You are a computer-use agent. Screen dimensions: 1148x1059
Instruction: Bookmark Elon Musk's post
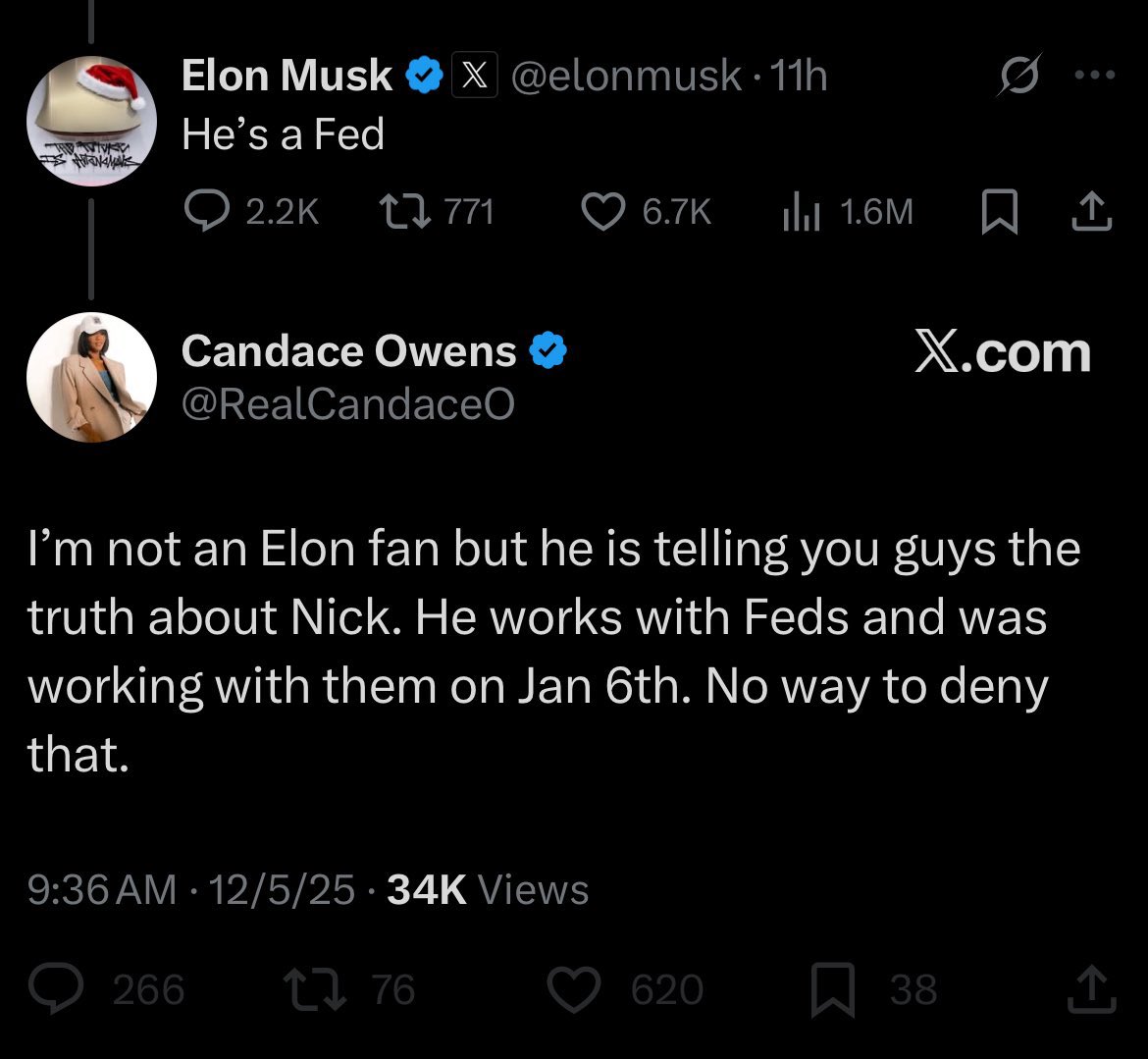(997, 211)
